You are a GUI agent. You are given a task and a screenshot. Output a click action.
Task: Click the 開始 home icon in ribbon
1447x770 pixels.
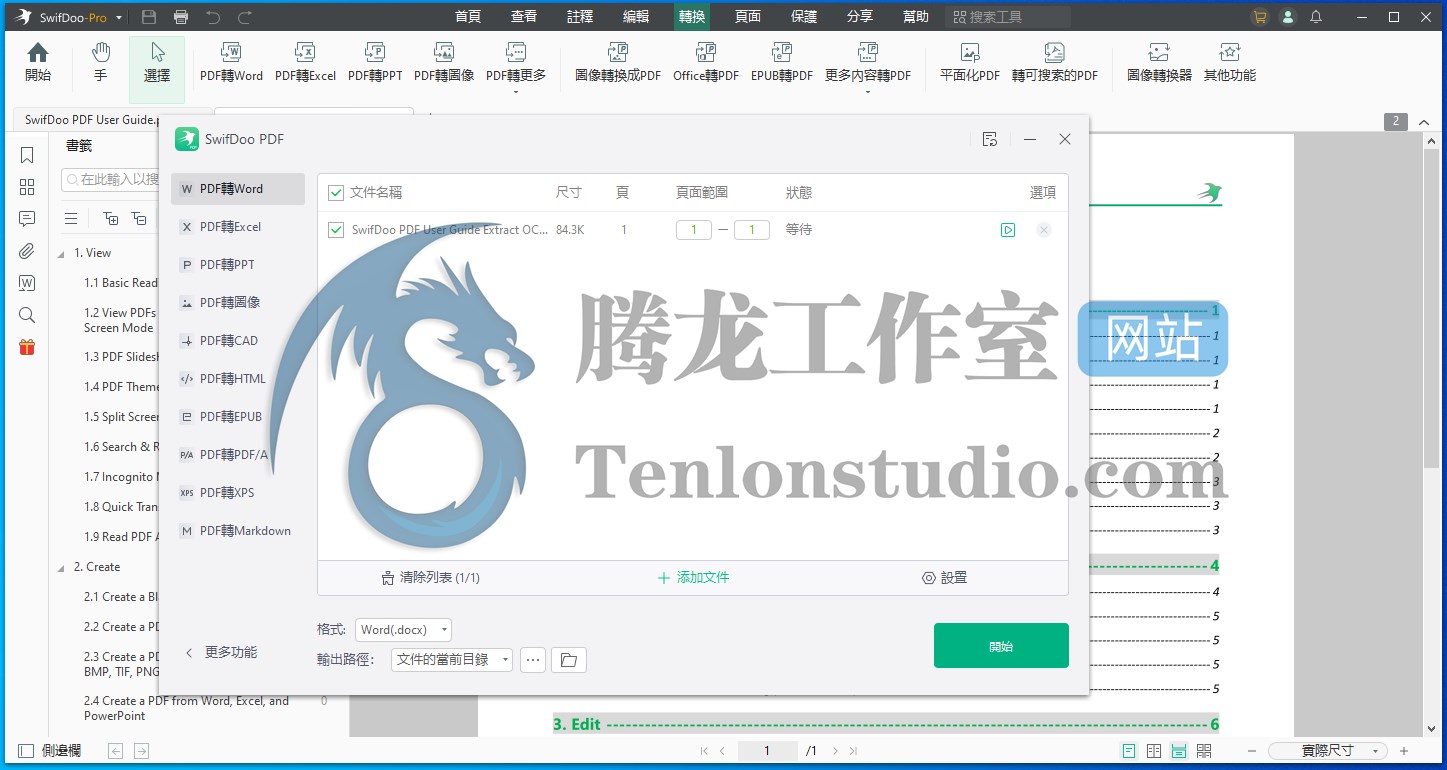coord(37,62)
